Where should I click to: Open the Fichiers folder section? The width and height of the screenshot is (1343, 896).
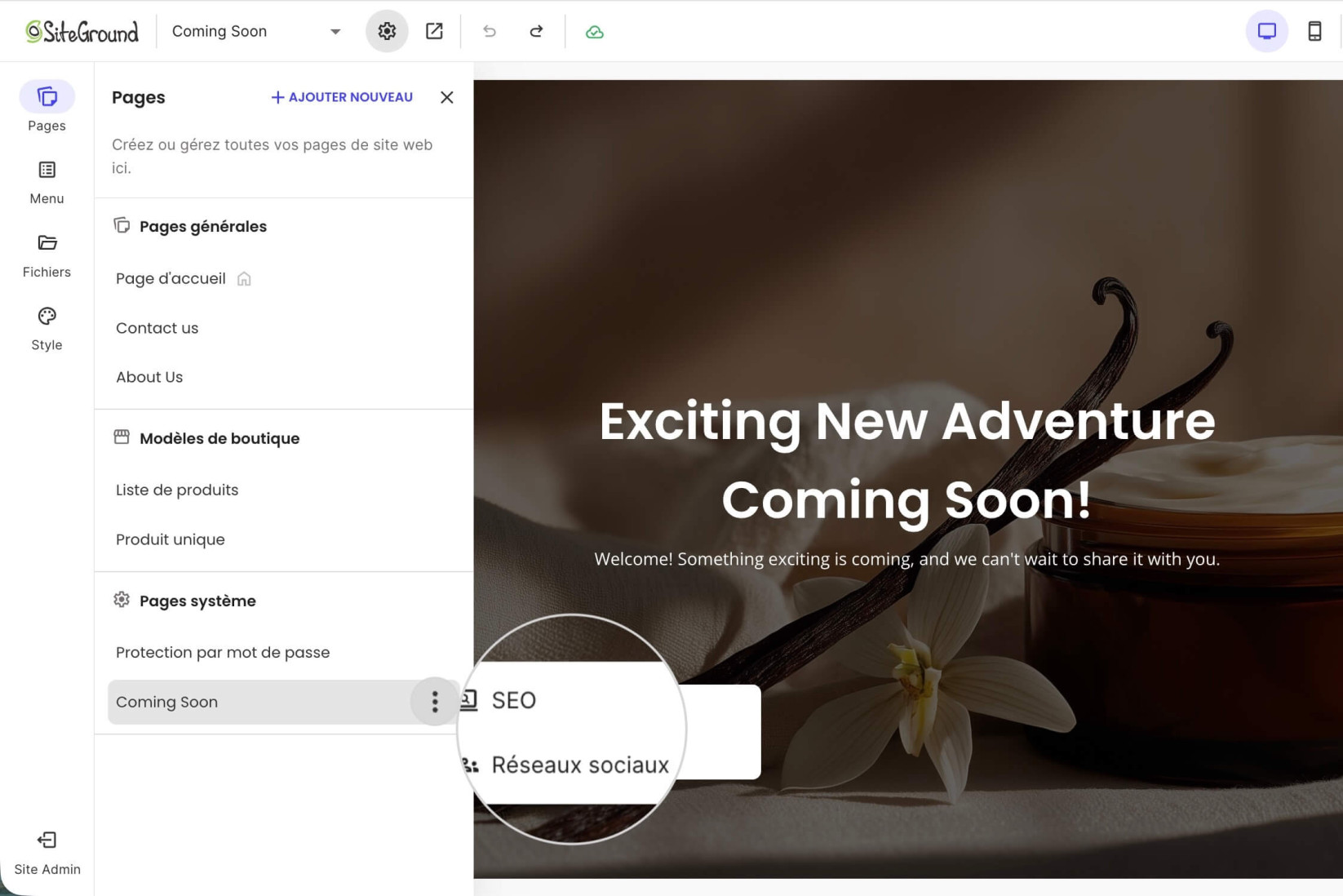[x=47, y=255]
